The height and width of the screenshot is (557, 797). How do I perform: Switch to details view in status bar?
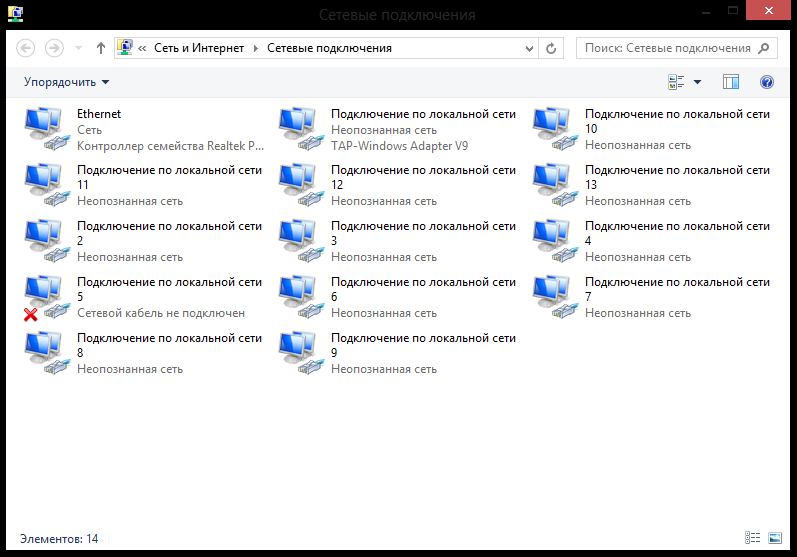pyautogui.click(x=752, y=538)
